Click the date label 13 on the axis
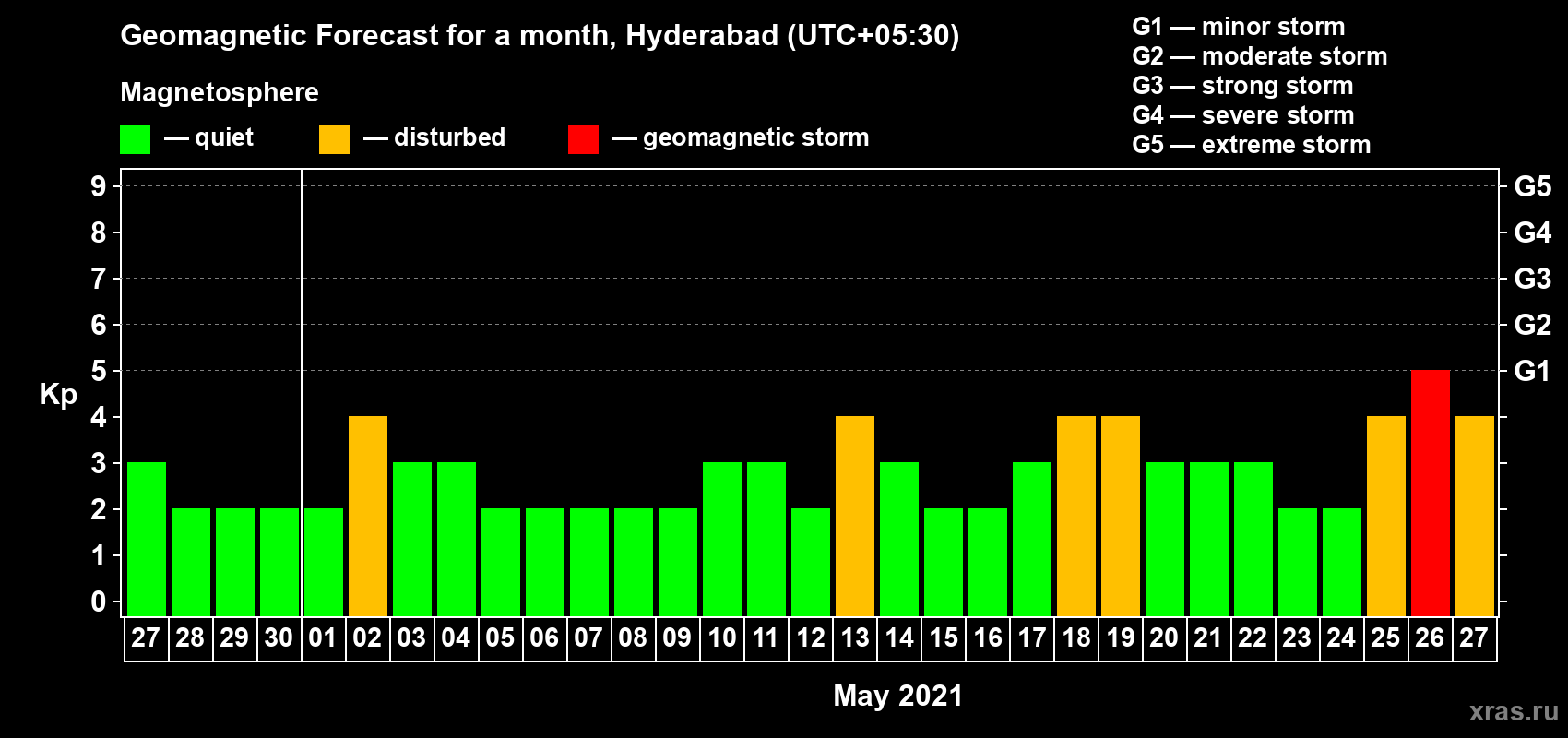This screenshot has width=1568, height=738. (x=855, y=638)
